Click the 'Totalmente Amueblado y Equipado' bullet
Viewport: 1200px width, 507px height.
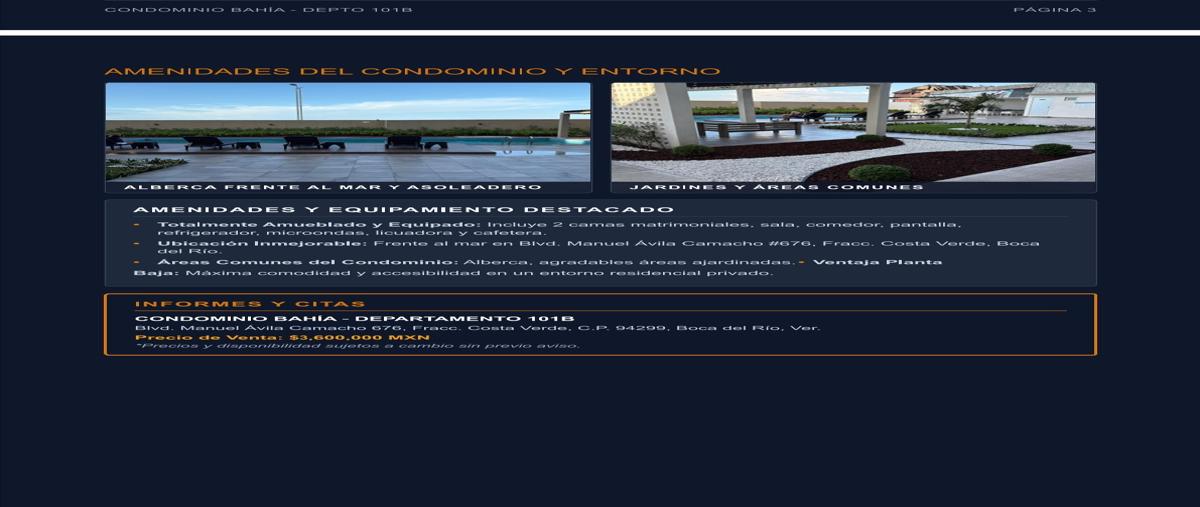[x=559, y=229]
